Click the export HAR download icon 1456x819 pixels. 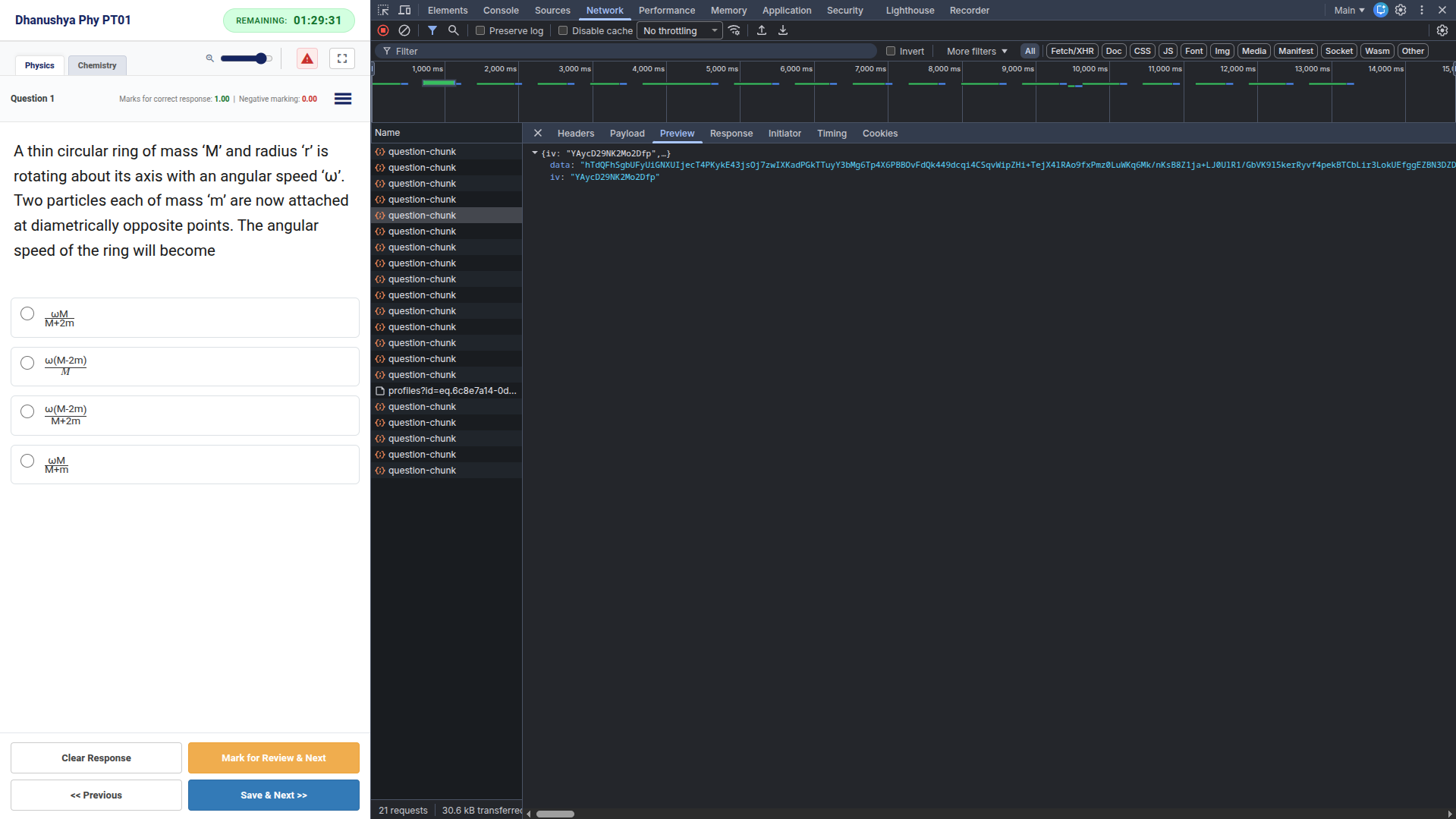click(783, 30)
